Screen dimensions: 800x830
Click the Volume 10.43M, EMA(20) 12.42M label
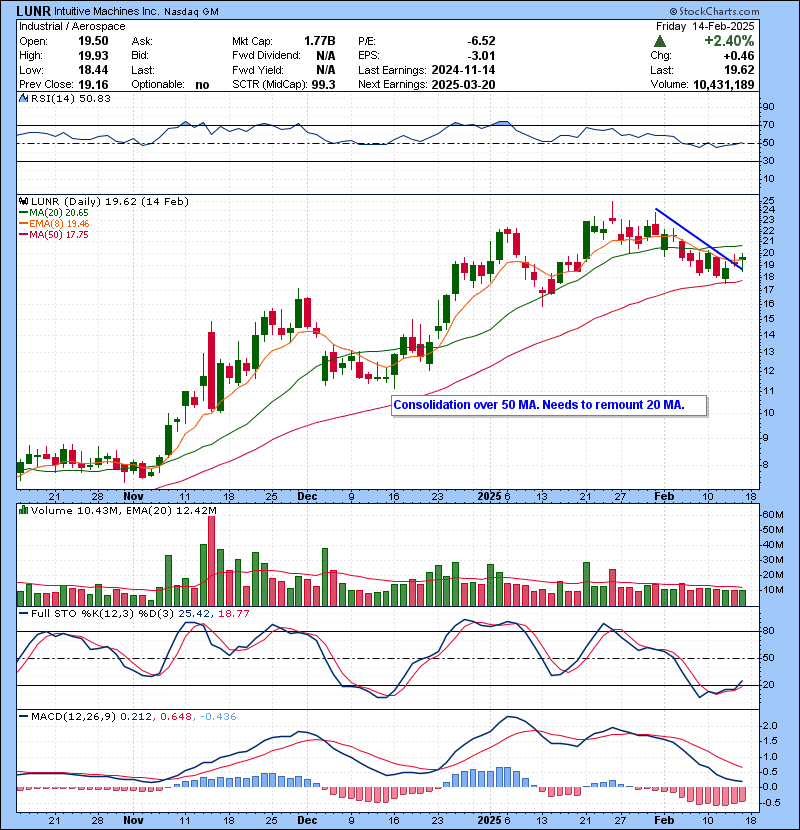124,510
